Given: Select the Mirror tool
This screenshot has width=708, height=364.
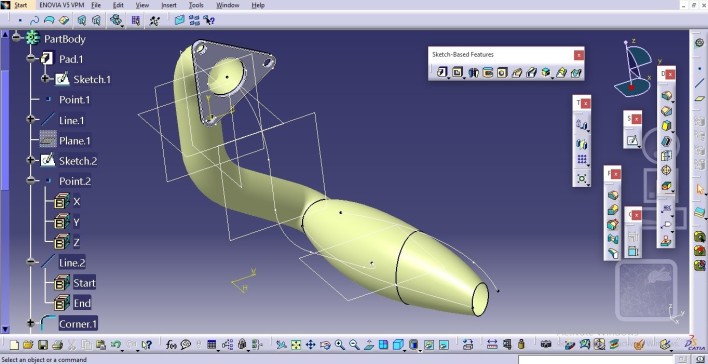Looking at the screenshot, I should click(582, 144).
